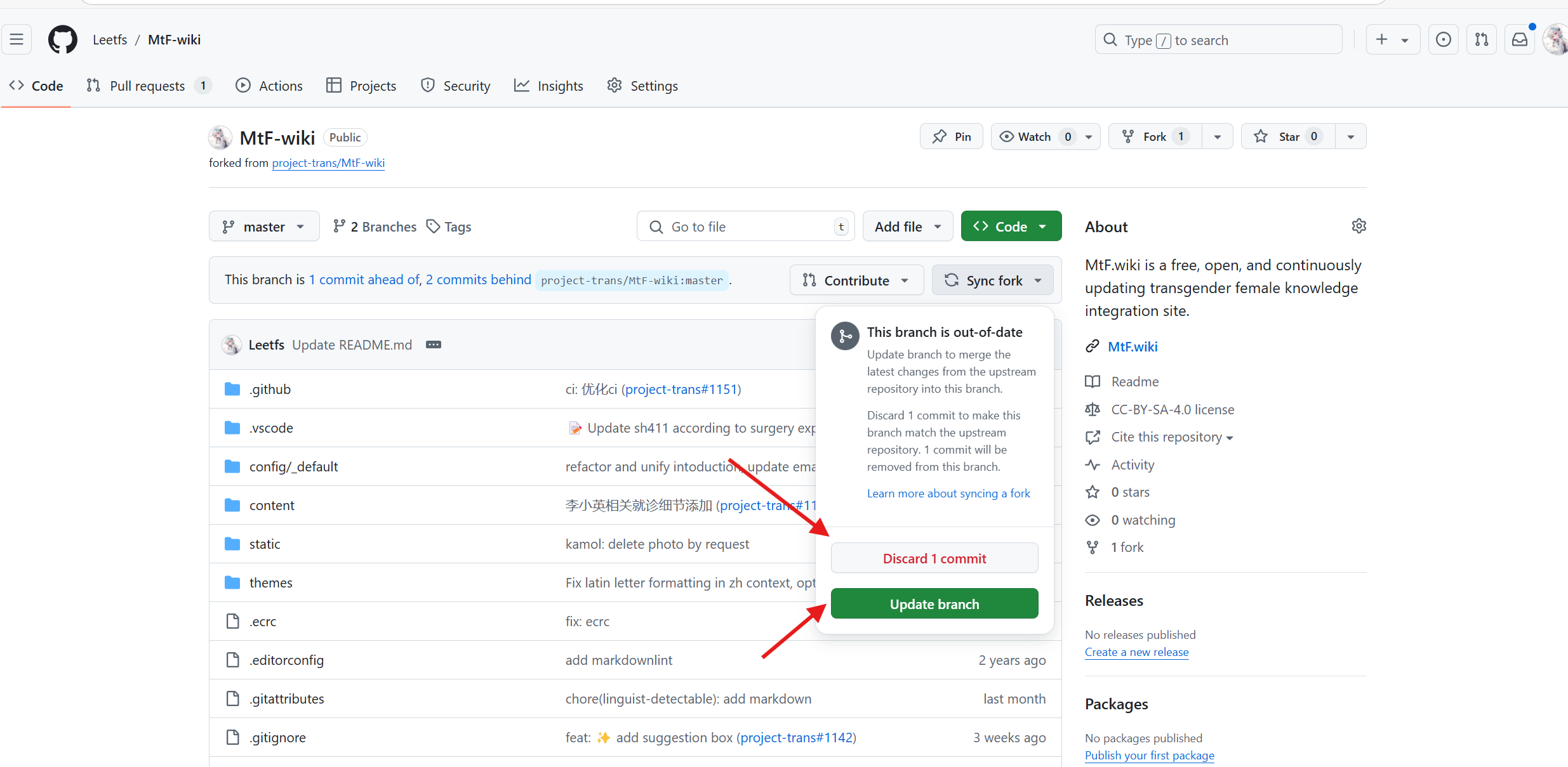Open the issues icon in header
Screen dimensions: 1568x767
[1443, 39]
